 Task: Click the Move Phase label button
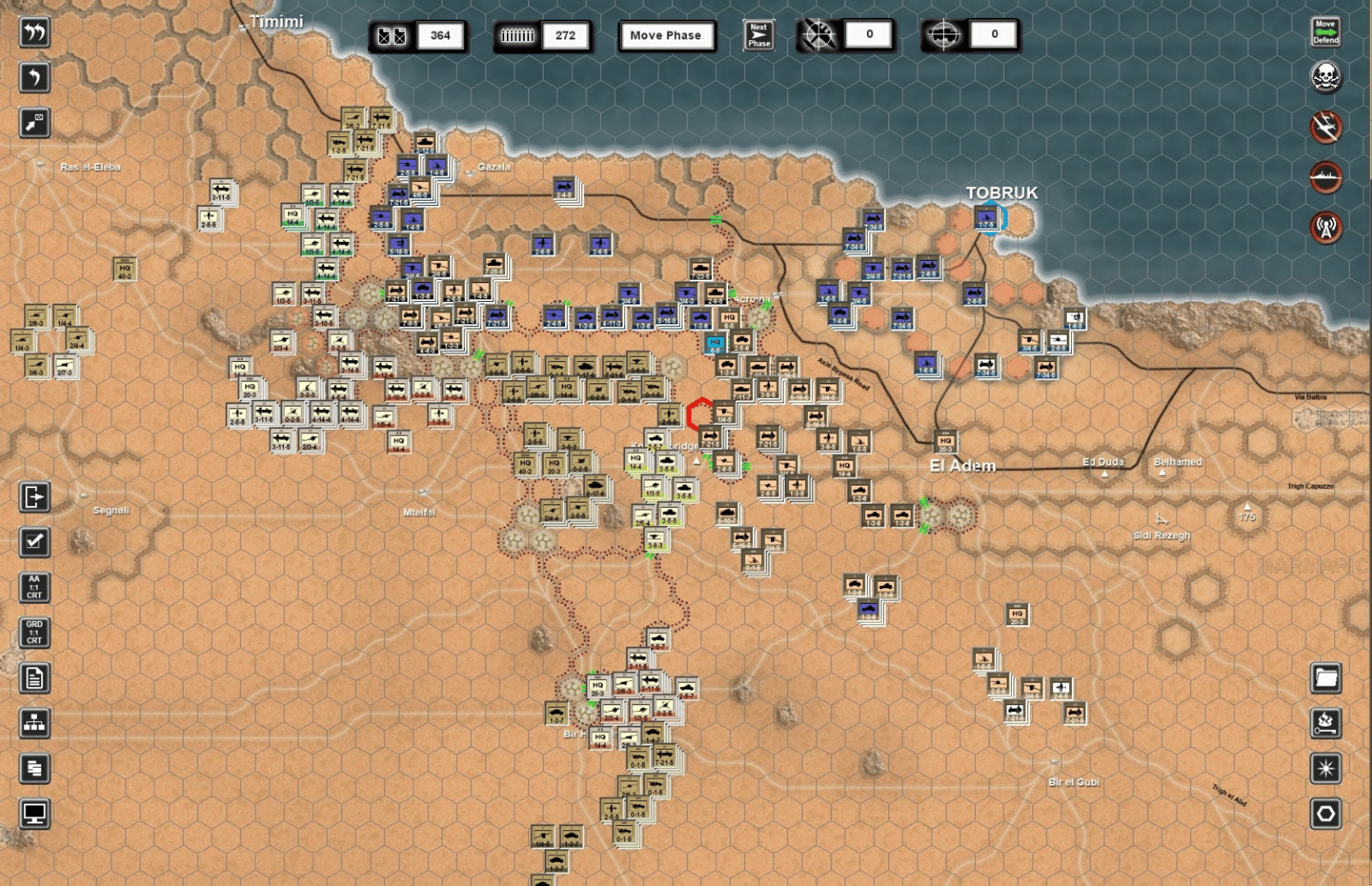point(665,35)
